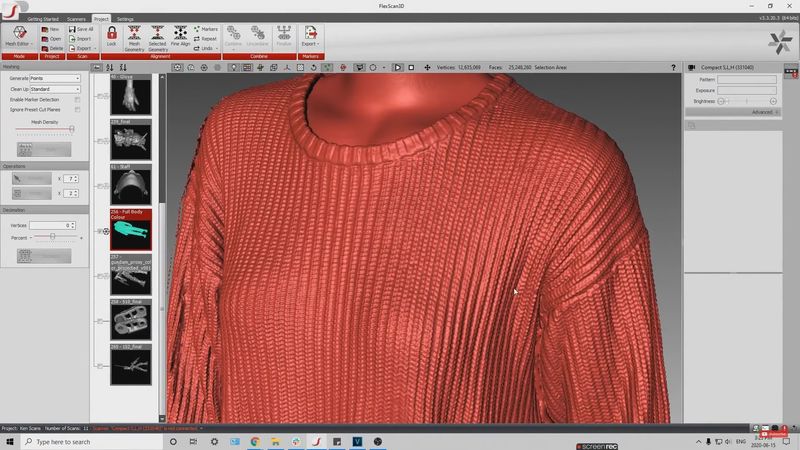Viewport: 800px width, 450px height.
Task: Toggle Ignore Preset Cut Planes checkbox
Action: click(x=78, y=109)
